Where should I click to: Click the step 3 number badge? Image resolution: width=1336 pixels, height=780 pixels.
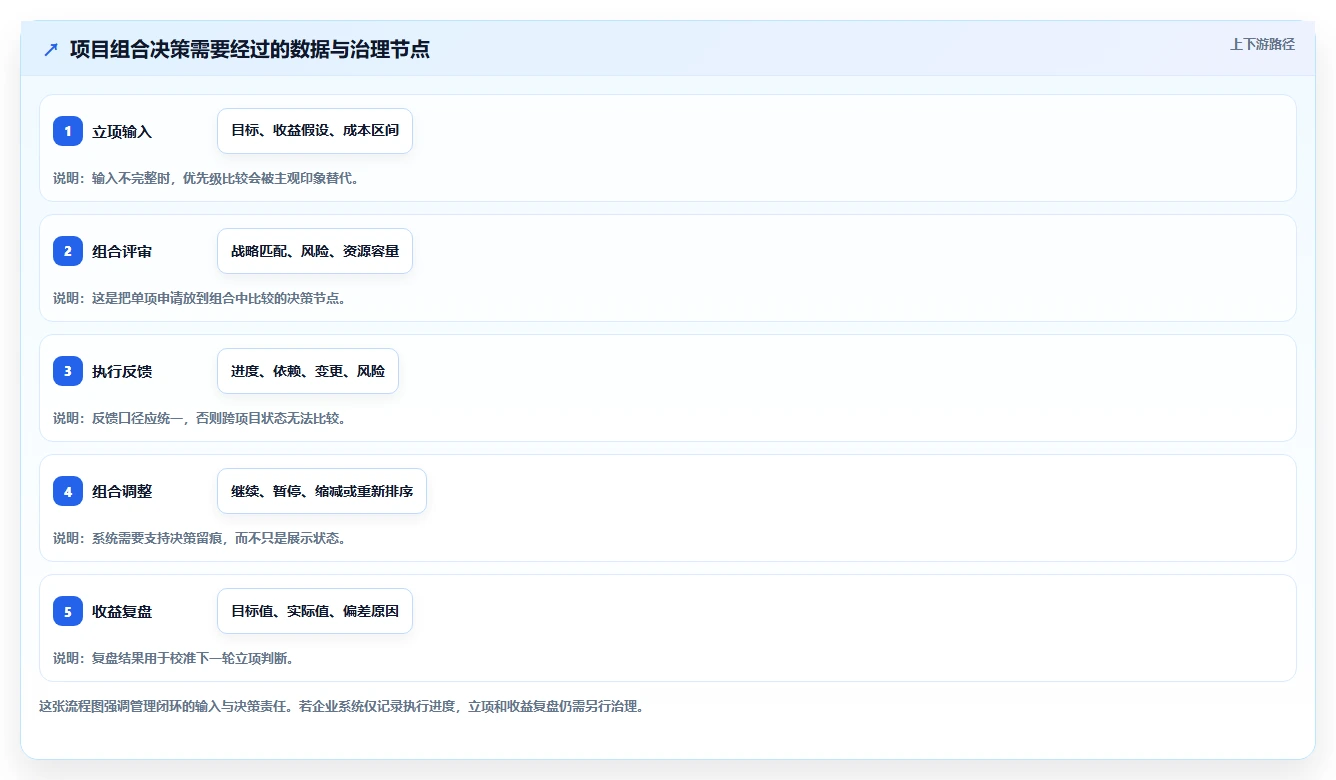(x=68, y=371)
